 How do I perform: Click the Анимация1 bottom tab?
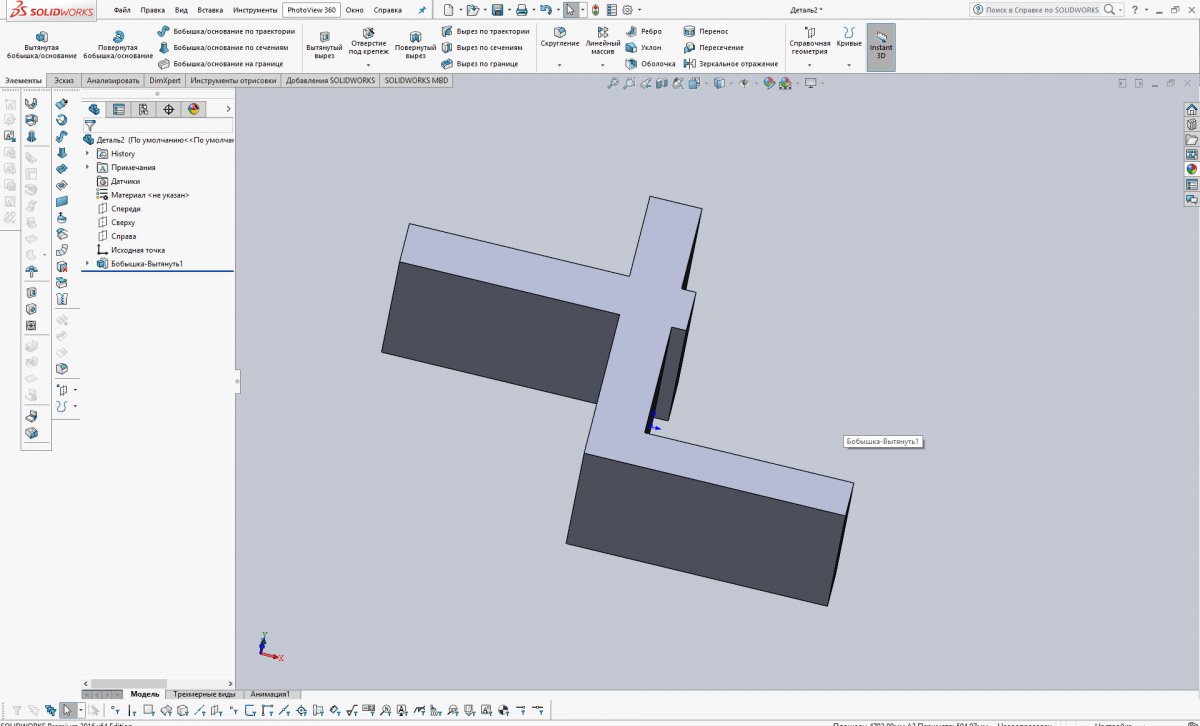pos(269,694)
